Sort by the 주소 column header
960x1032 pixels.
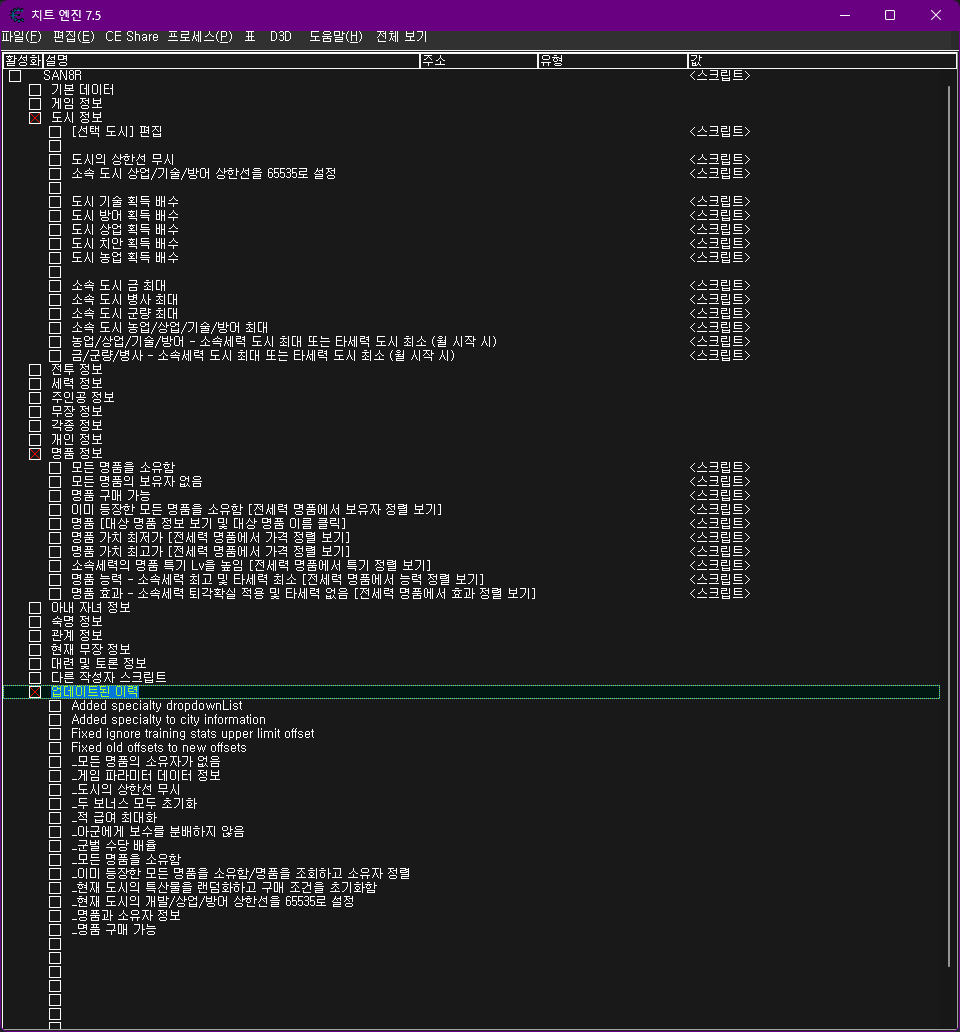478,61
